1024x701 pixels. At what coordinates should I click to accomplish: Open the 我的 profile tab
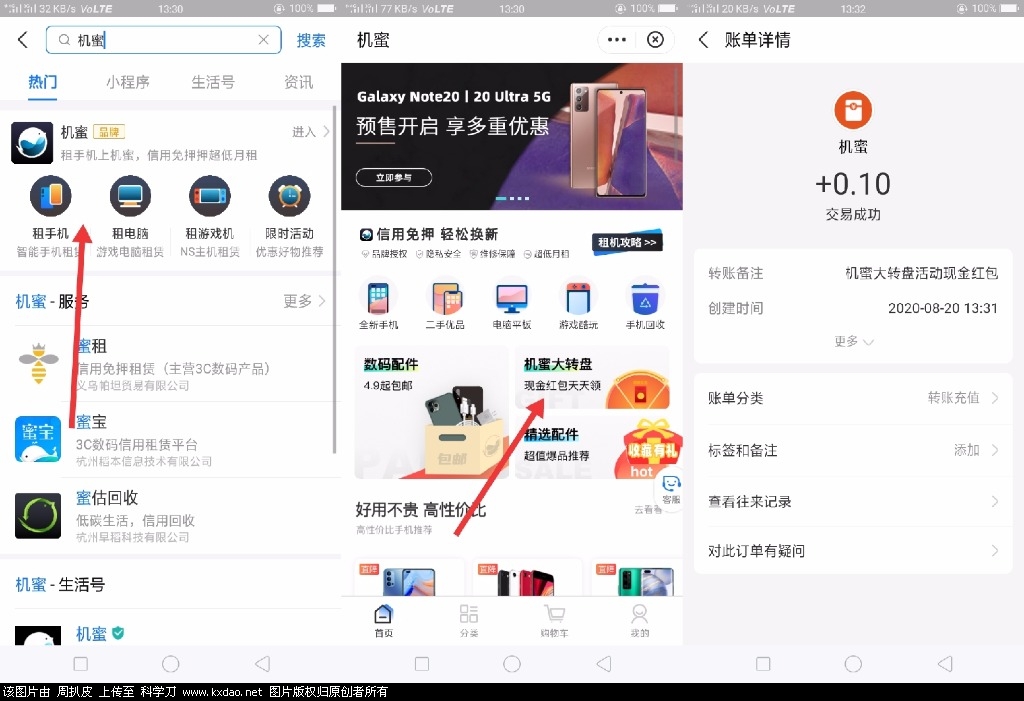tap(639, 621)
